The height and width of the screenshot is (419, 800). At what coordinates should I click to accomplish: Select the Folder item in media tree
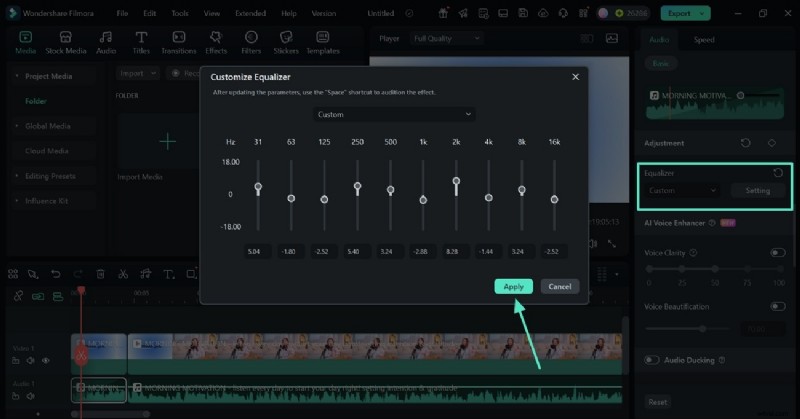point(36,101)
